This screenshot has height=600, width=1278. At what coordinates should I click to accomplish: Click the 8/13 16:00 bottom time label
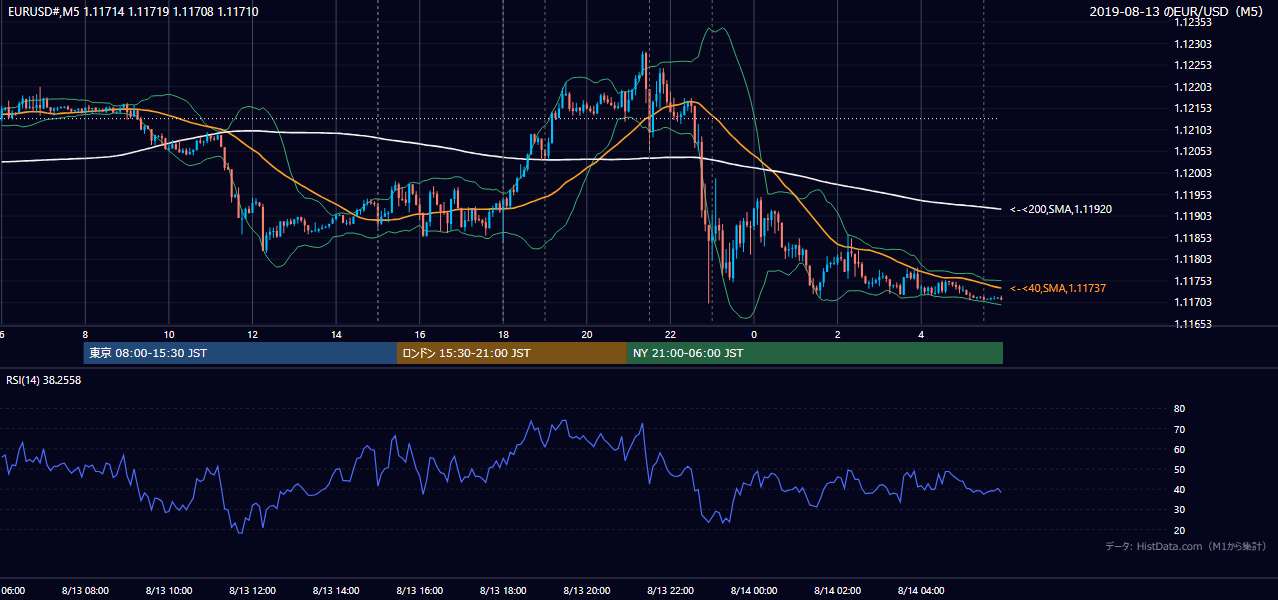pyautogui.click(x=420, y=591)
